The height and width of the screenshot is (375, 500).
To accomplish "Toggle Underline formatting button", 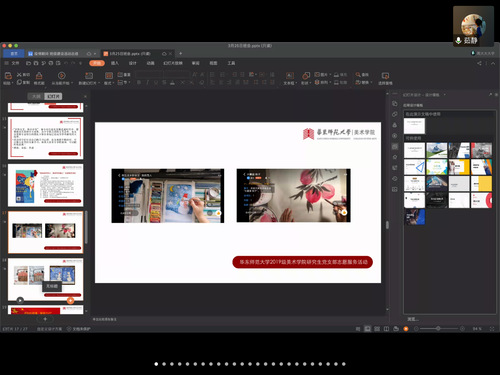I will coord(156,82).
